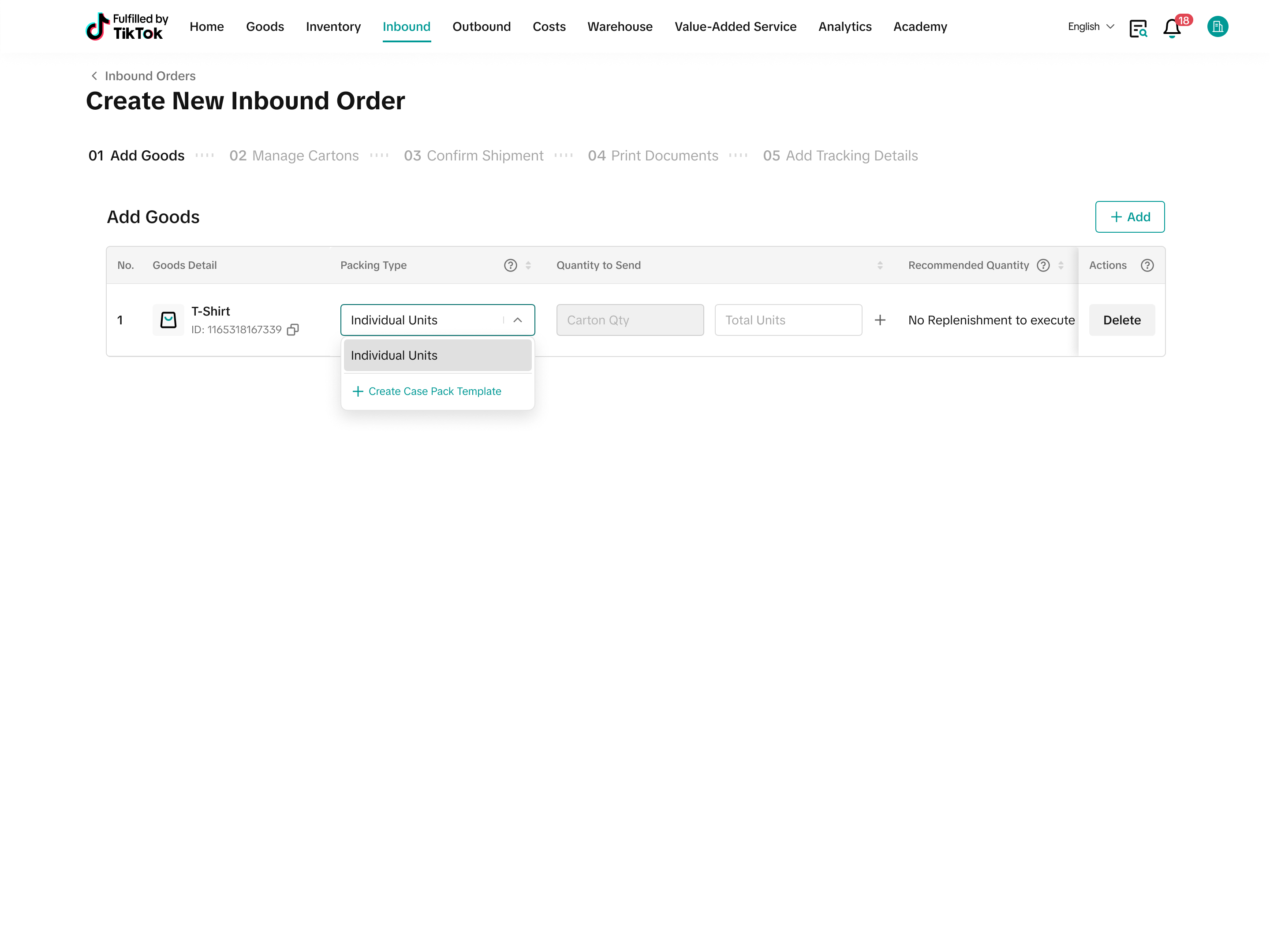1270x952 pixels.
Task: Open the English language selector
Action: click(x=1090, y=26)
